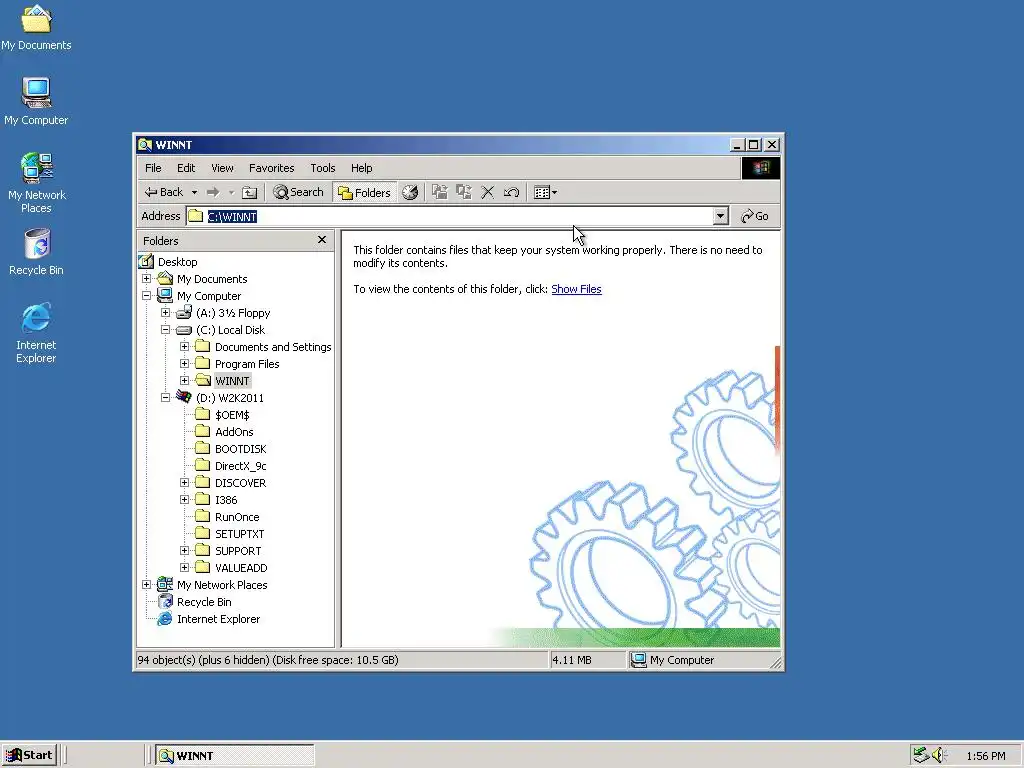The image size is (1024, 768).
Task: Click the Internet Explorer desktop icon
Action: point(36,332)
